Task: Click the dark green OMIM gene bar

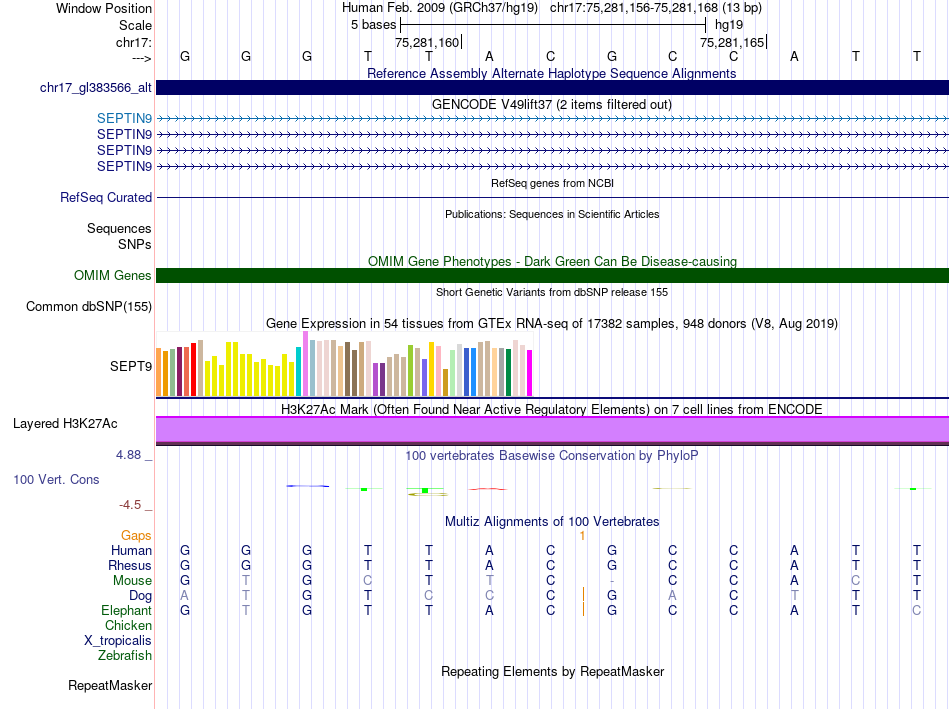Action: click(552, 276)
